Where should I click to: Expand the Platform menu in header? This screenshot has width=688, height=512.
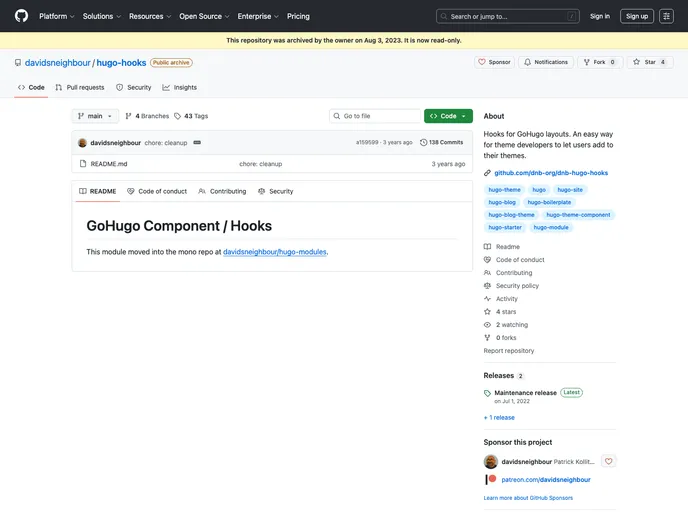(57, 16)
